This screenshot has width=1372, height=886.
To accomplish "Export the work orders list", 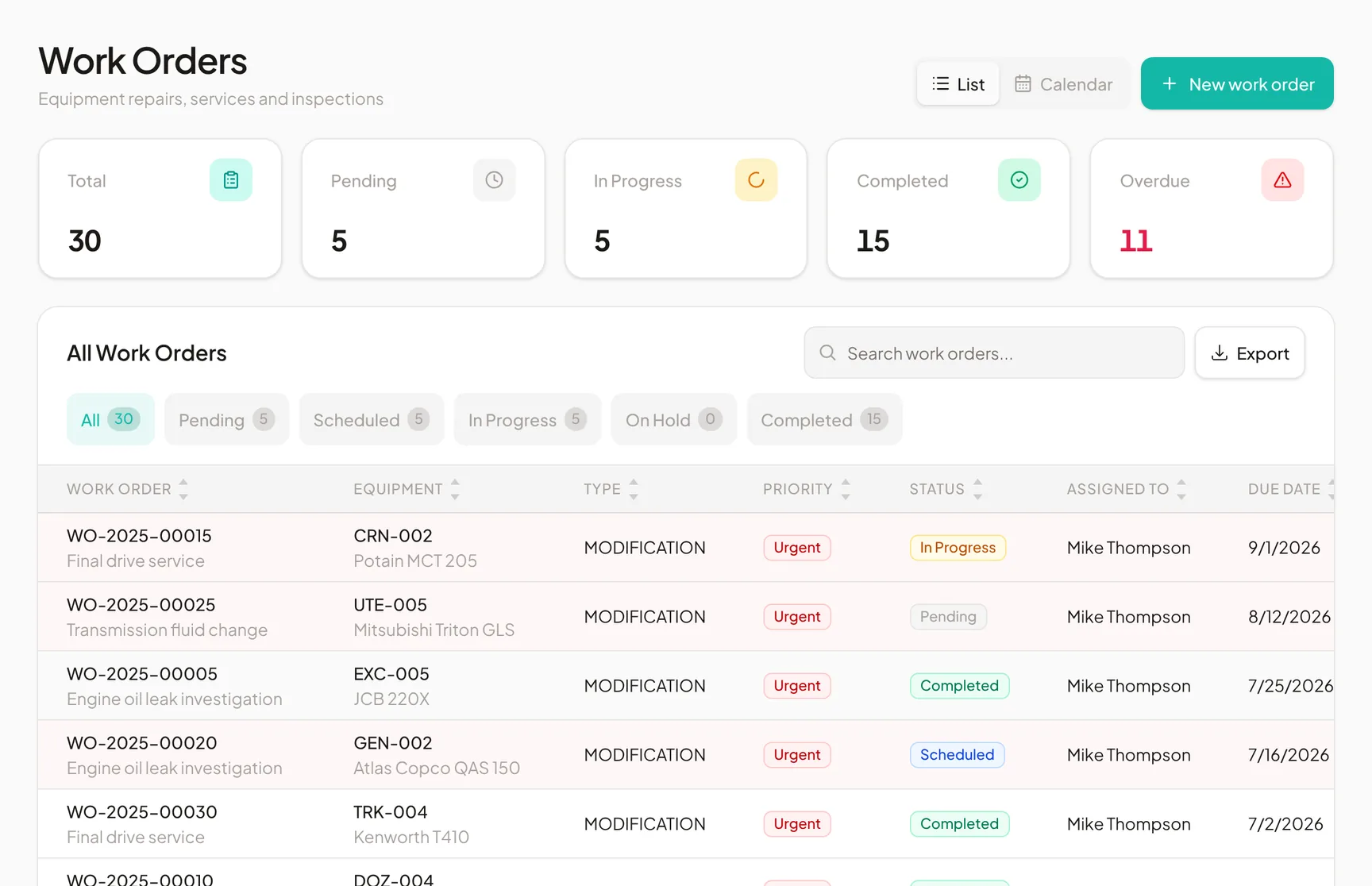I will click(x=1250, y=352).
